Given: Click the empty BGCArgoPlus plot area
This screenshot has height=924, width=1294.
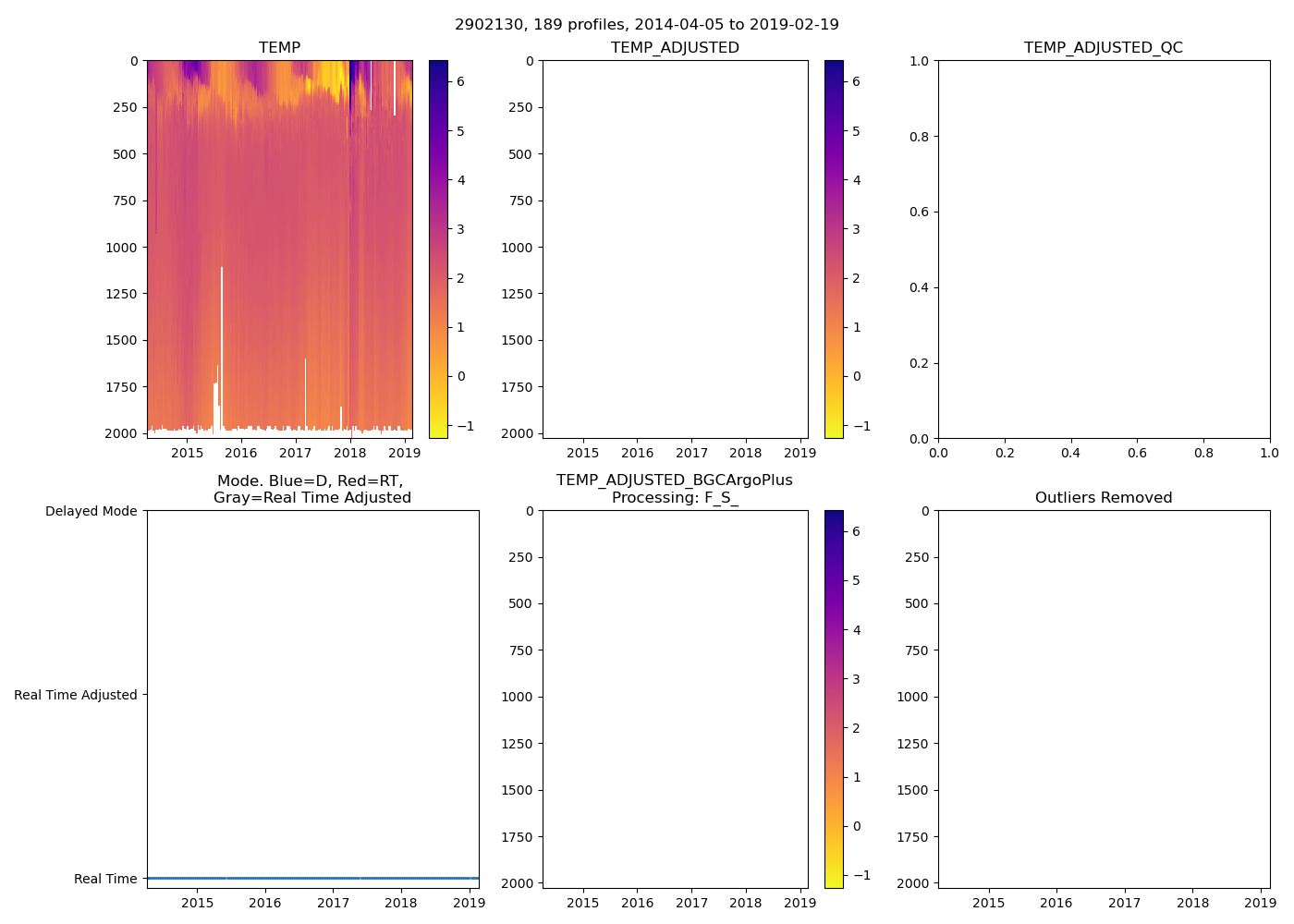Looking at the screenshot, I should pos(675,699).
